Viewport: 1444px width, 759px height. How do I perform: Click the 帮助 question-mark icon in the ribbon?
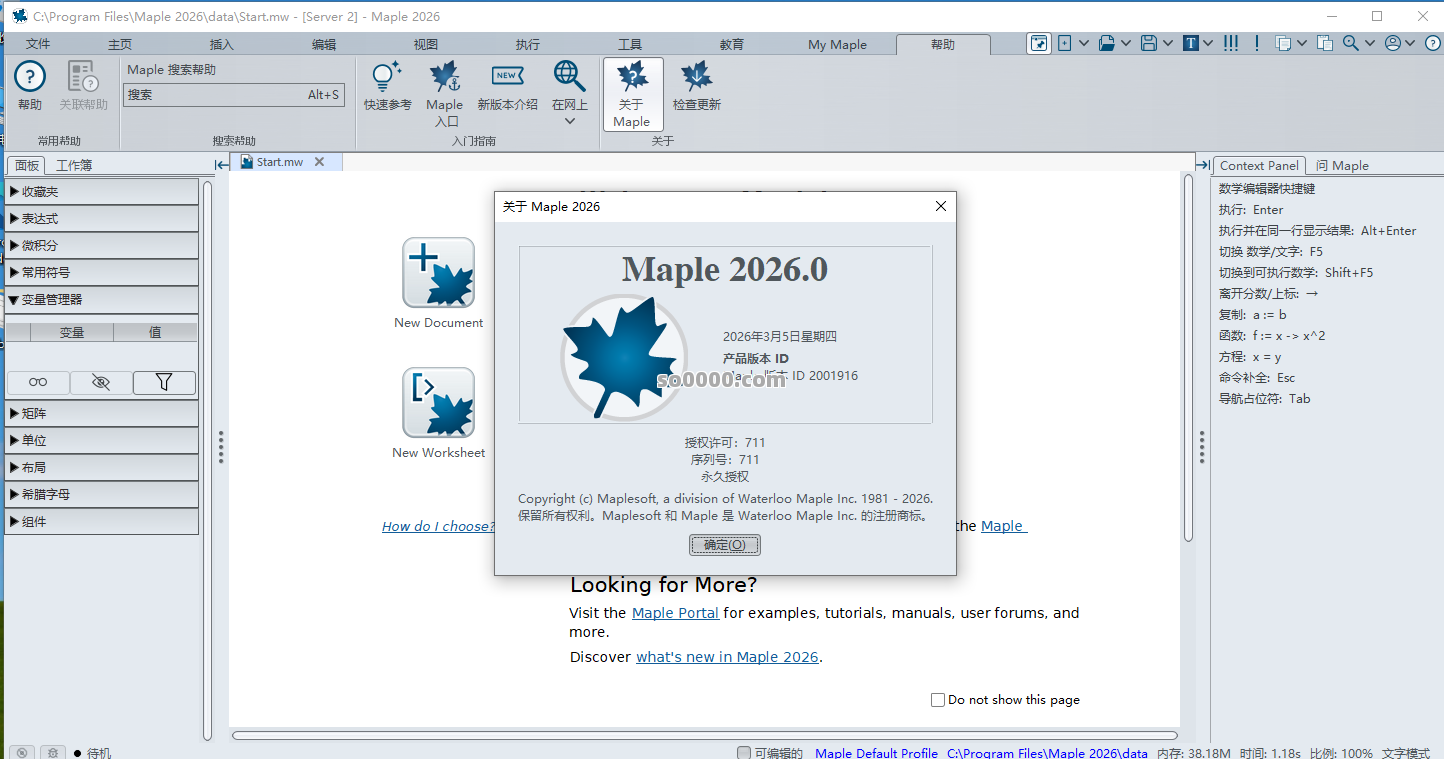click(30, 77)
